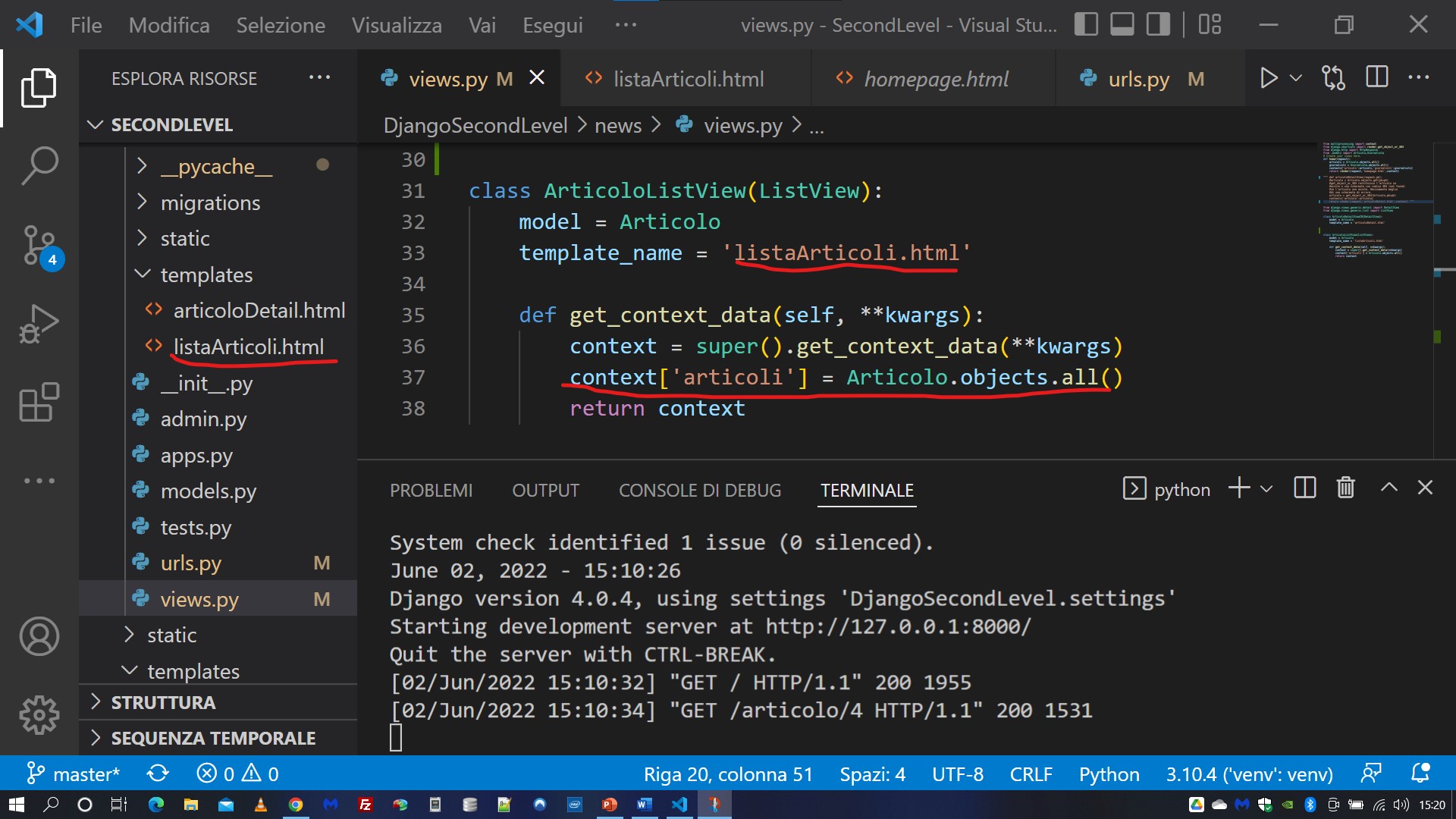The image size is (1456, 819).
Task: Toggle the secondary side bar layout icon
Action: pyautogui.click(x=1158, y=25)
